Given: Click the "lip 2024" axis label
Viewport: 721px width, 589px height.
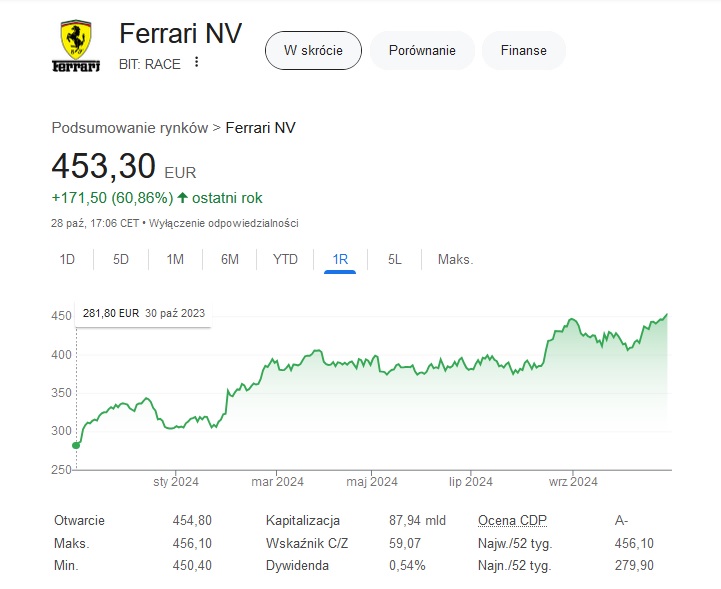Looking at the screenshot, I should (470, 482).
